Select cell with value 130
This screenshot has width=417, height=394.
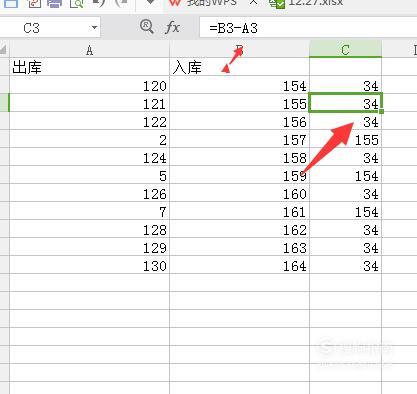tap(89, 265)
